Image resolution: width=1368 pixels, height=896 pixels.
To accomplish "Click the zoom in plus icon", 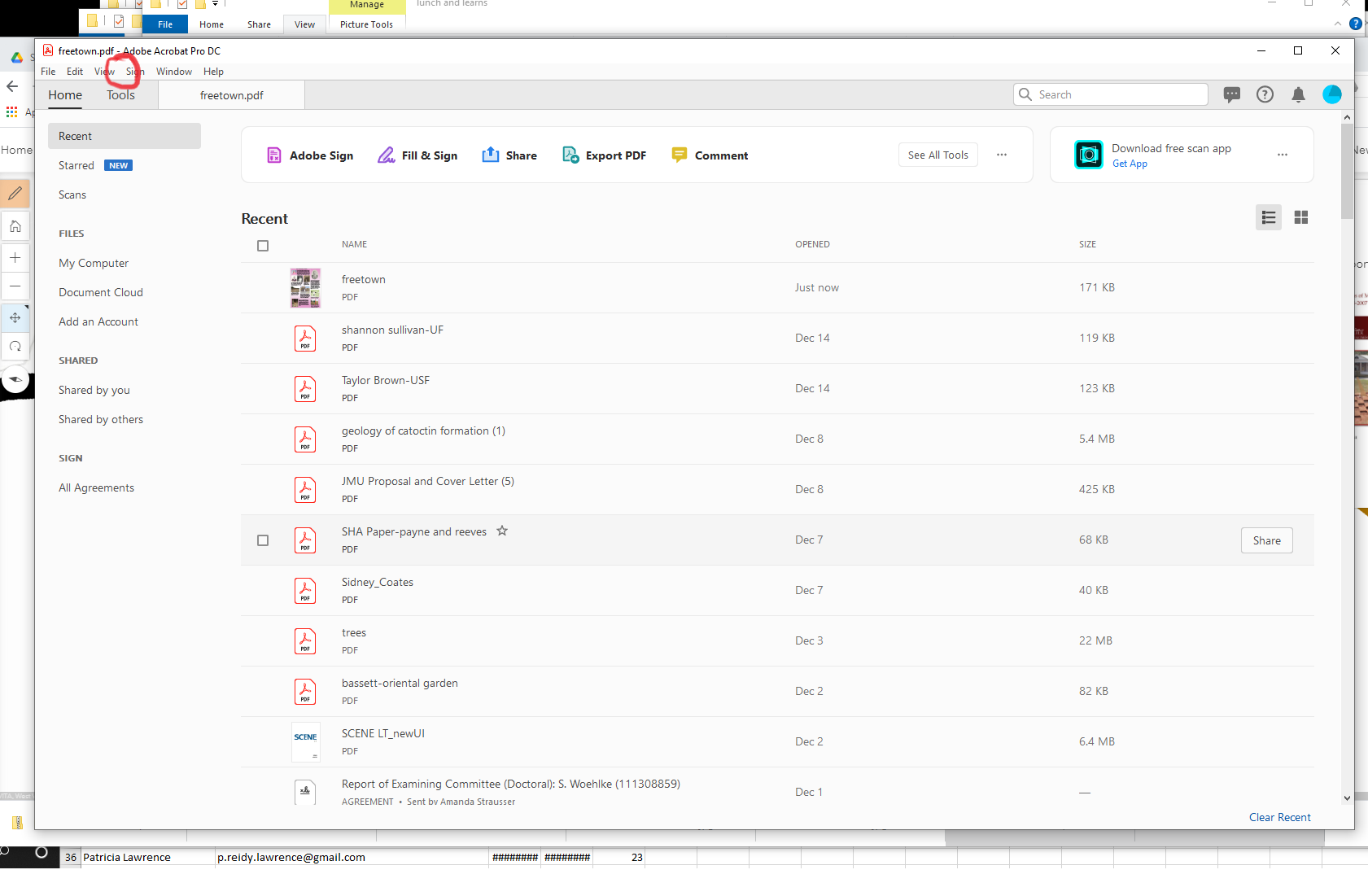I will (15, 257).
